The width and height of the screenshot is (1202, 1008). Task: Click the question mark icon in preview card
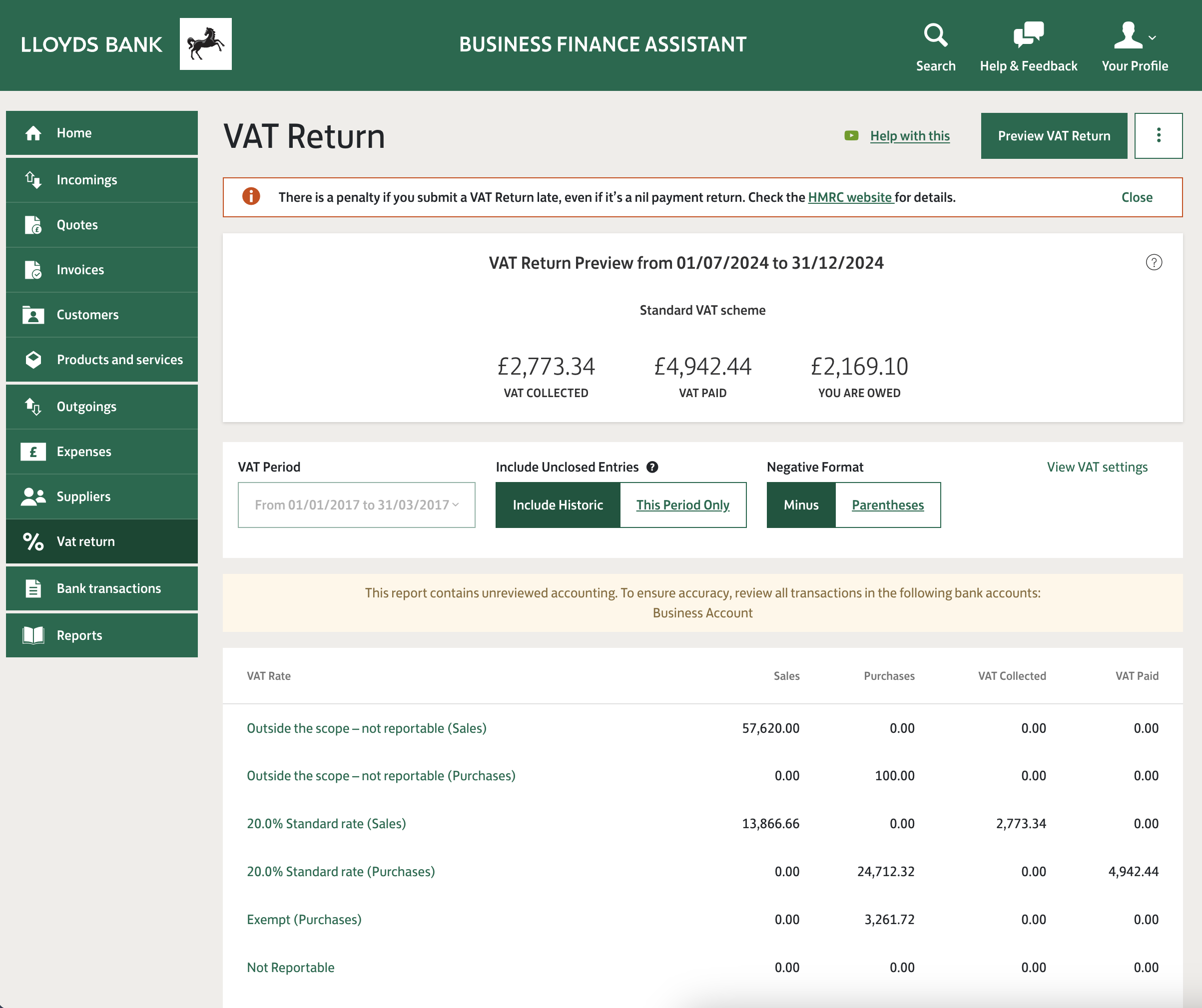pos(1154,262)
